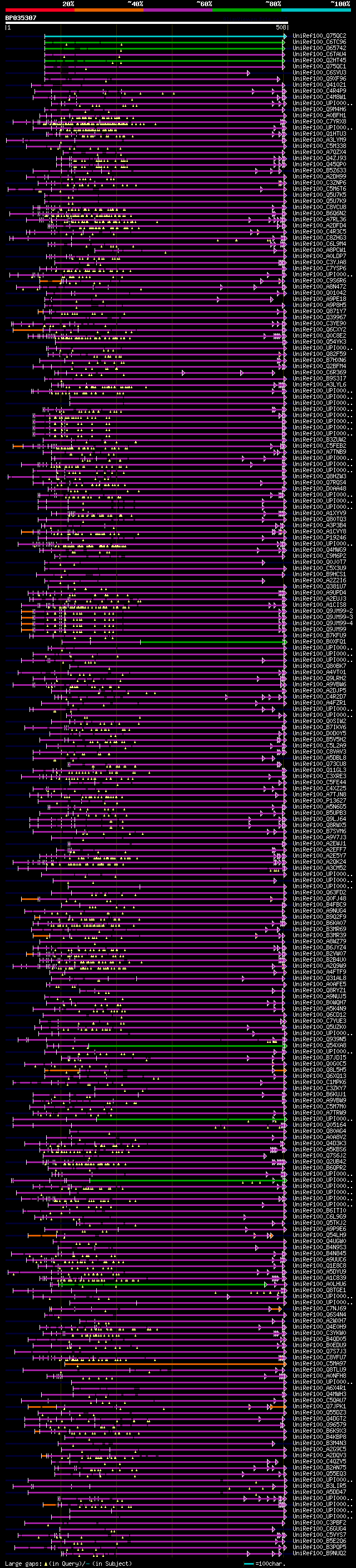
Task: Select the UniRef100_C8ZHG3 label
Action: [319, 238]
